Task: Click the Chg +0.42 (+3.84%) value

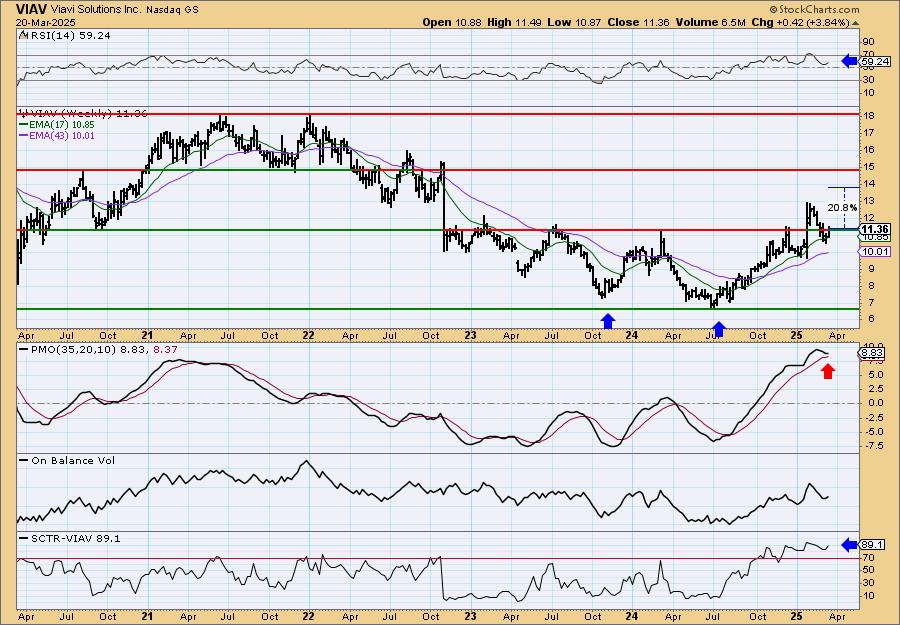Action: [x=800, y=22]
